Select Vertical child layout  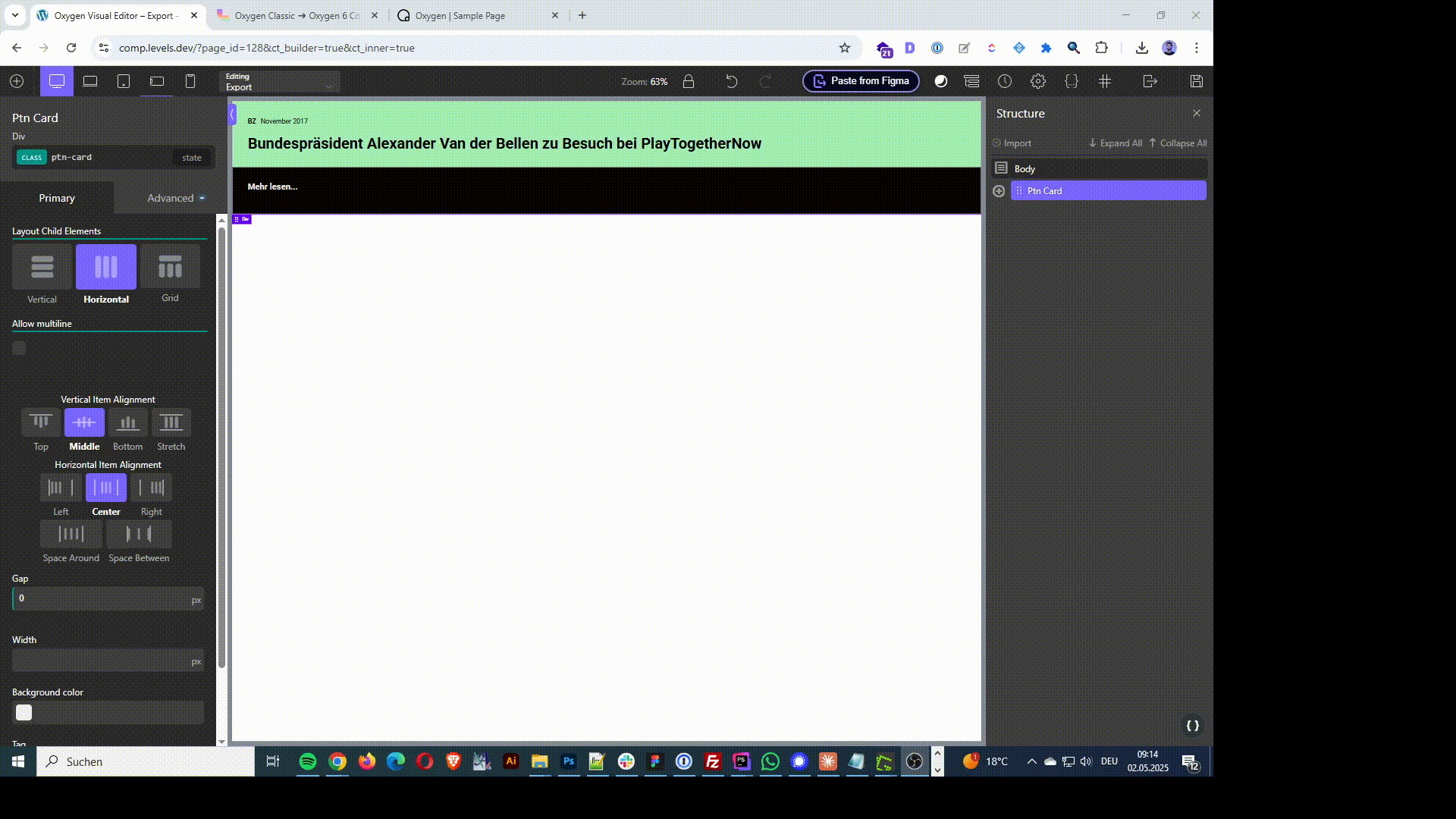(x=42, y=267)
